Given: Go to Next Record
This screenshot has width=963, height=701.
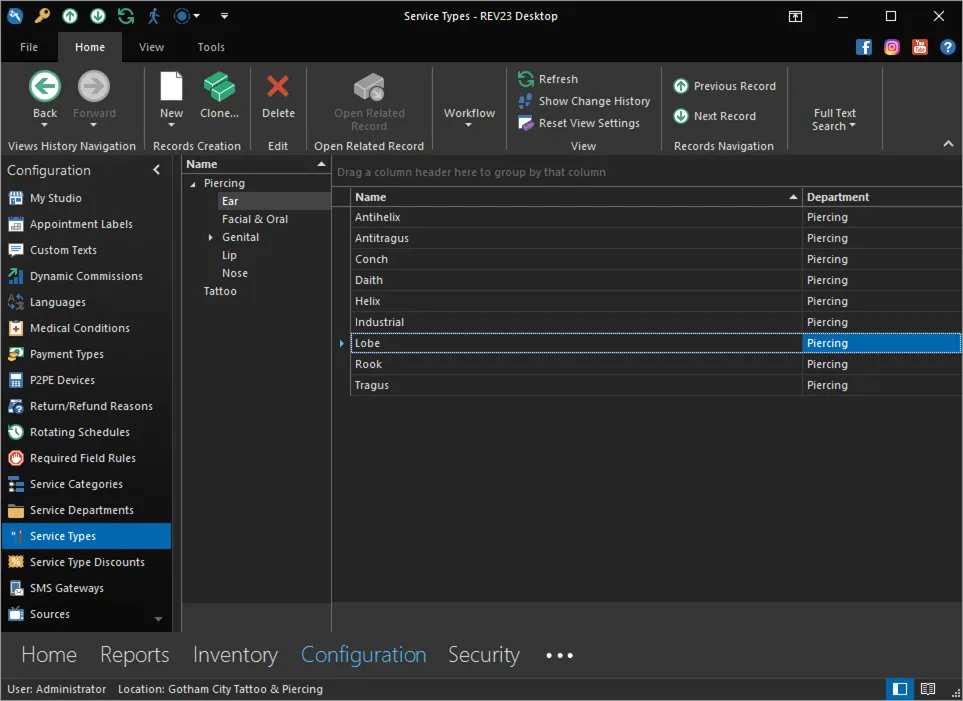Looking at the screenshot, I should point(715,116).
